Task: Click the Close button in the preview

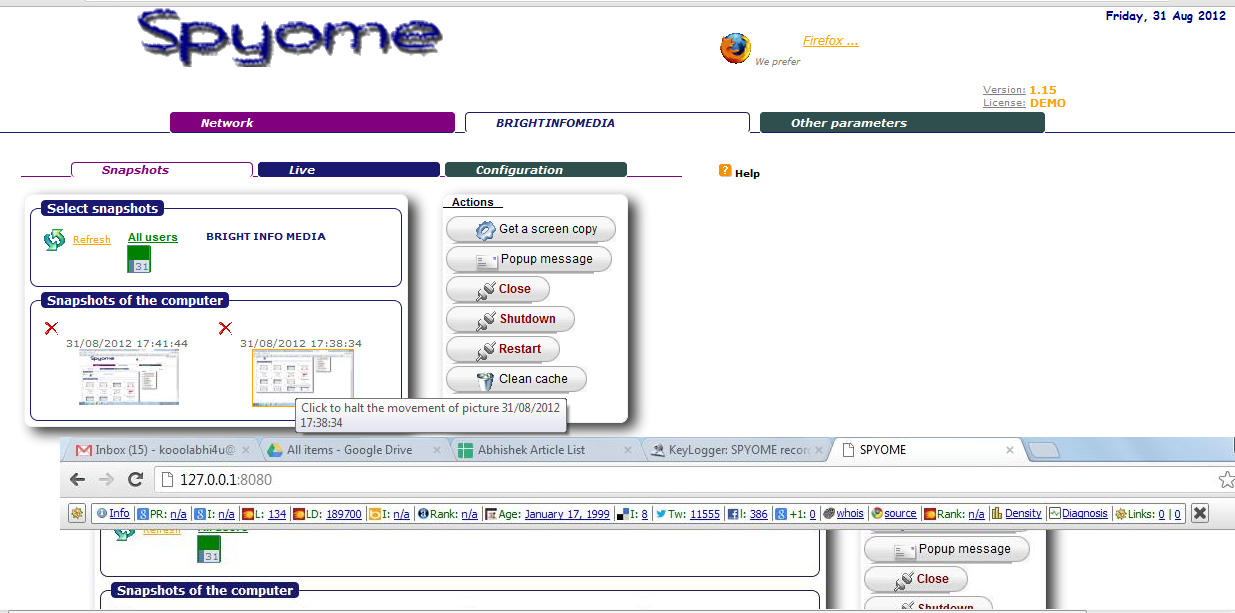Action: click(x=916, y=579)
